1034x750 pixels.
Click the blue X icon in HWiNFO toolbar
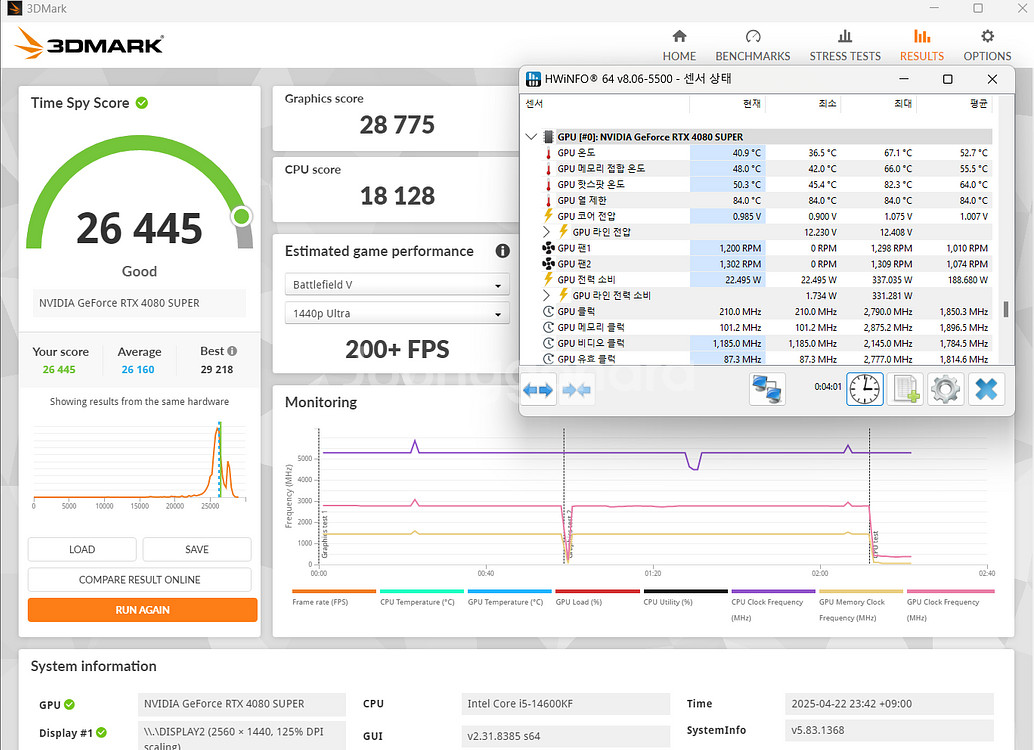point(986,389)
